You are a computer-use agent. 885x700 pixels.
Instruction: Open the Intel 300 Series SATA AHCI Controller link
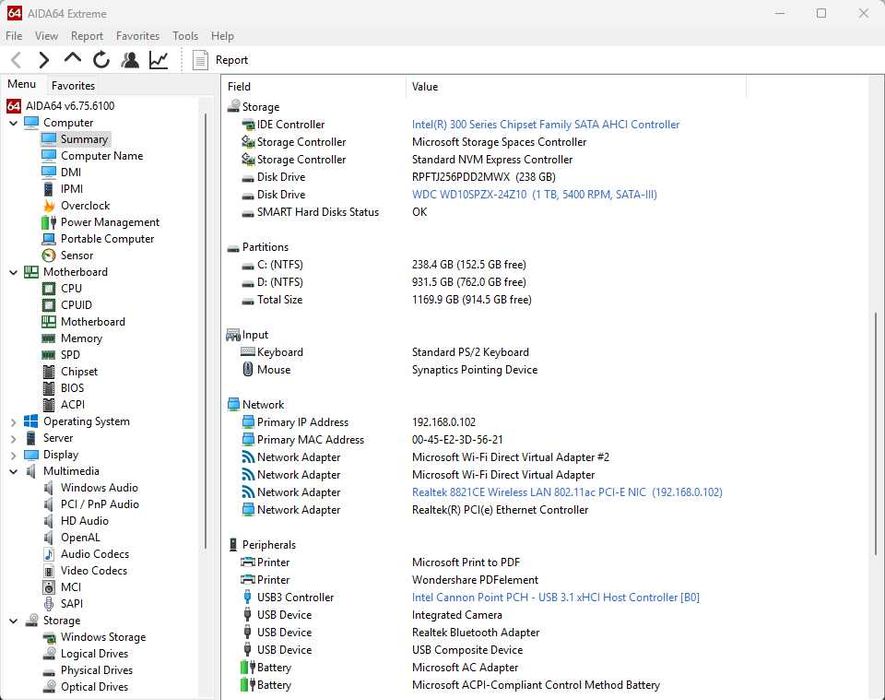coord(545,124)
